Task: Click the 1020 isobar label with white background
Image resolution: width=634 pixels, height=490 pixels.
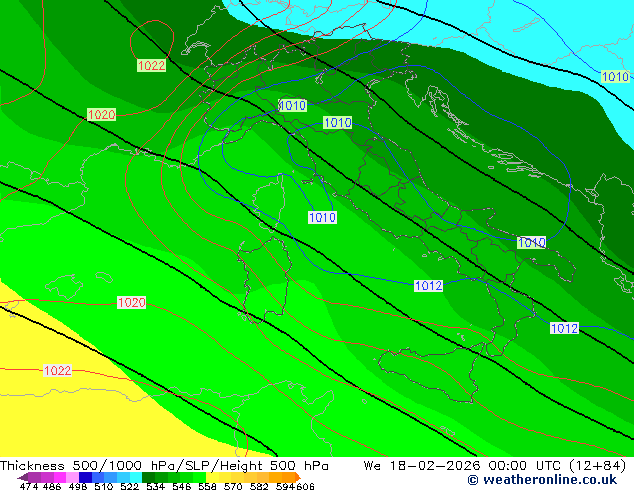Action: 131,302
